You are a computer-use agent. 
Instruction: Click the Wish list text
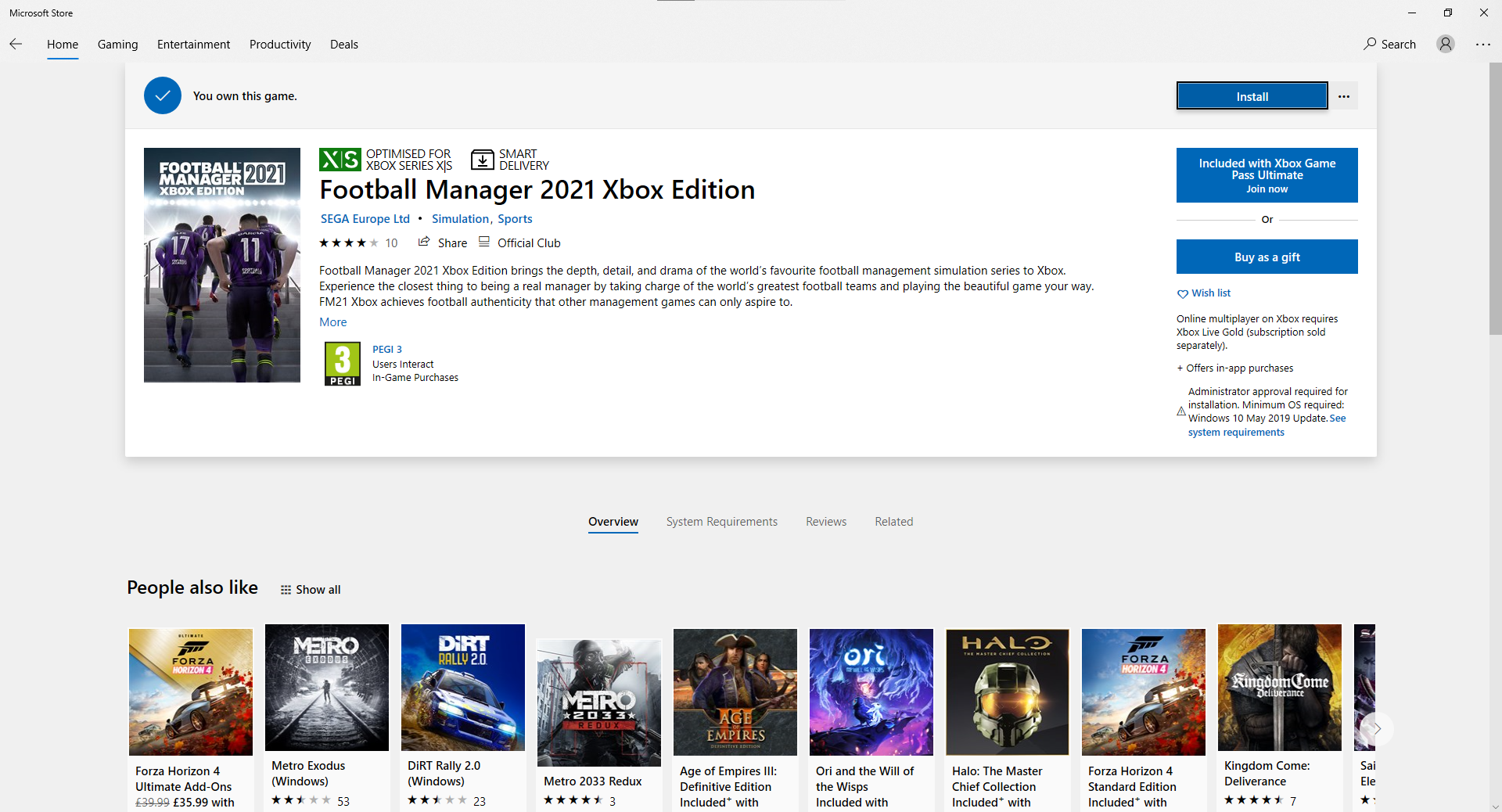tap(1211, 293)
